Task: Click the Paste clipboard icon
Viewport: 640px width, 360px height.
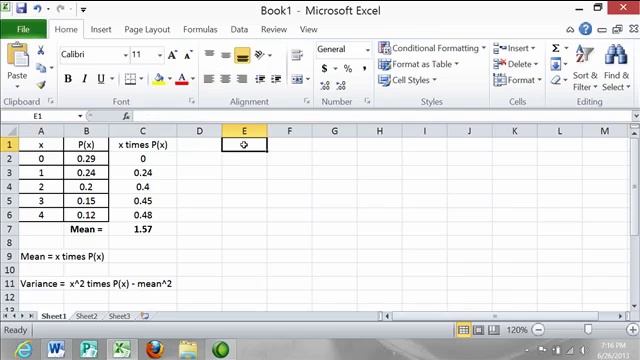Action: (x=18, y=55)
